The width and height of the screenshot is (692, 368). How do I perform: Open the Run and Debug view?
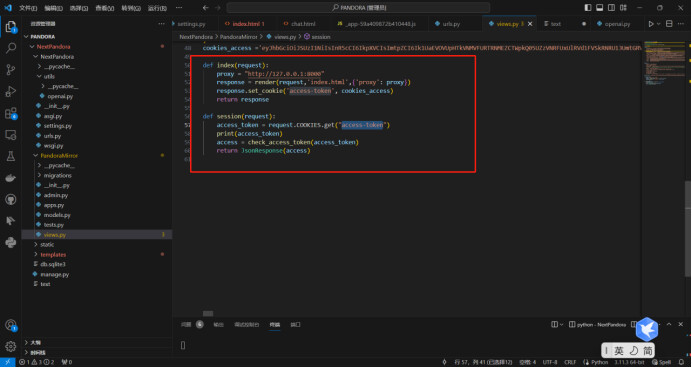[11, 91]
